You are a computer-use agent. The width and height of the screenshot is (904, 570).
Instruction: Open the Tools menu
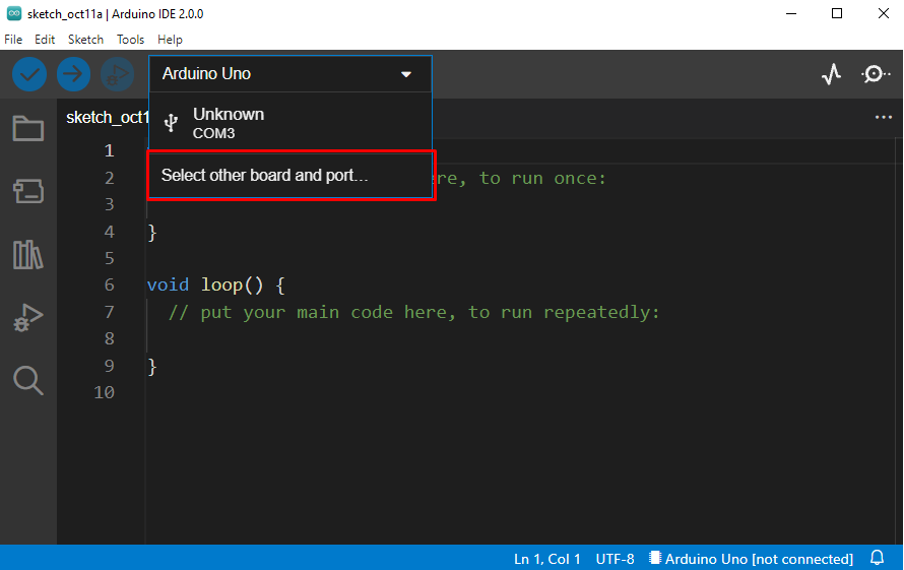(x=130, y=39)
